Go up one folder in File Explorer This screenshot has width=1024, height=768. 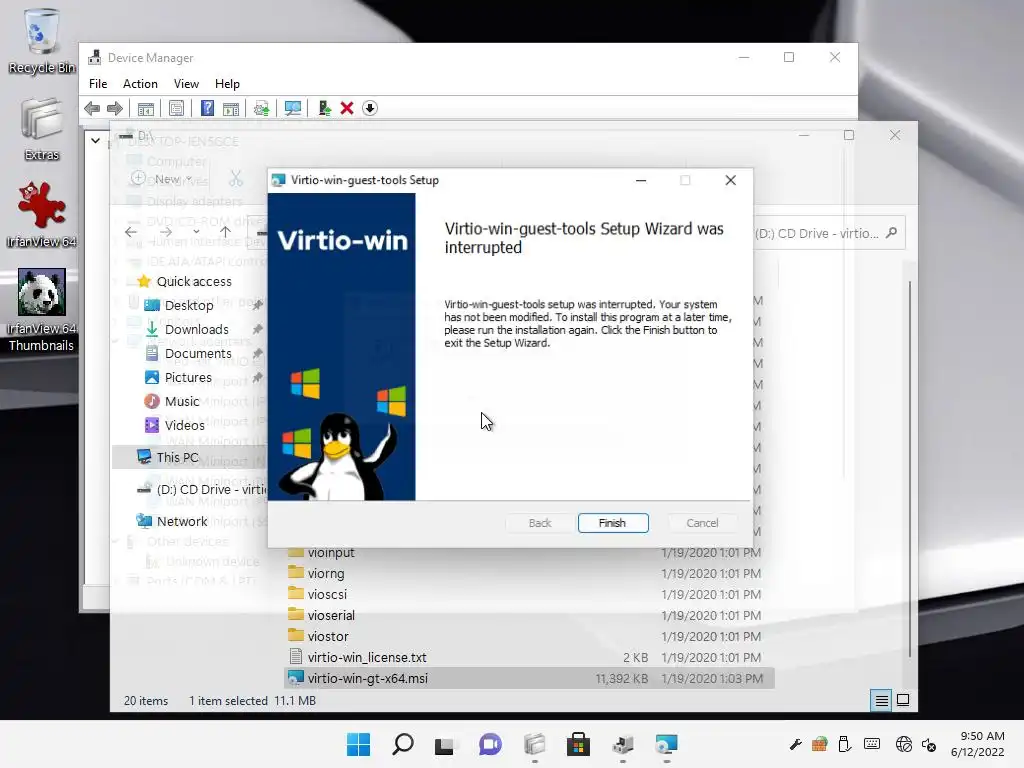[225, 232]
